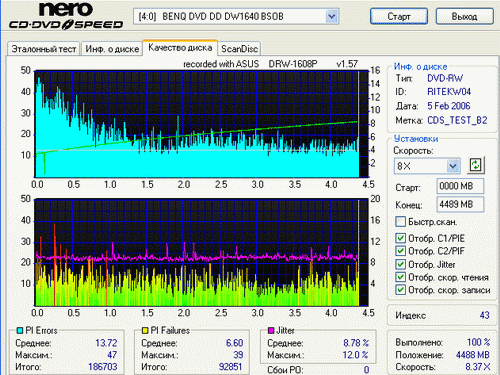Click the disc label CDS_TEST_B2
Image resolution: width=500 pixels, height=375 pixels.
tap(457, 120)
